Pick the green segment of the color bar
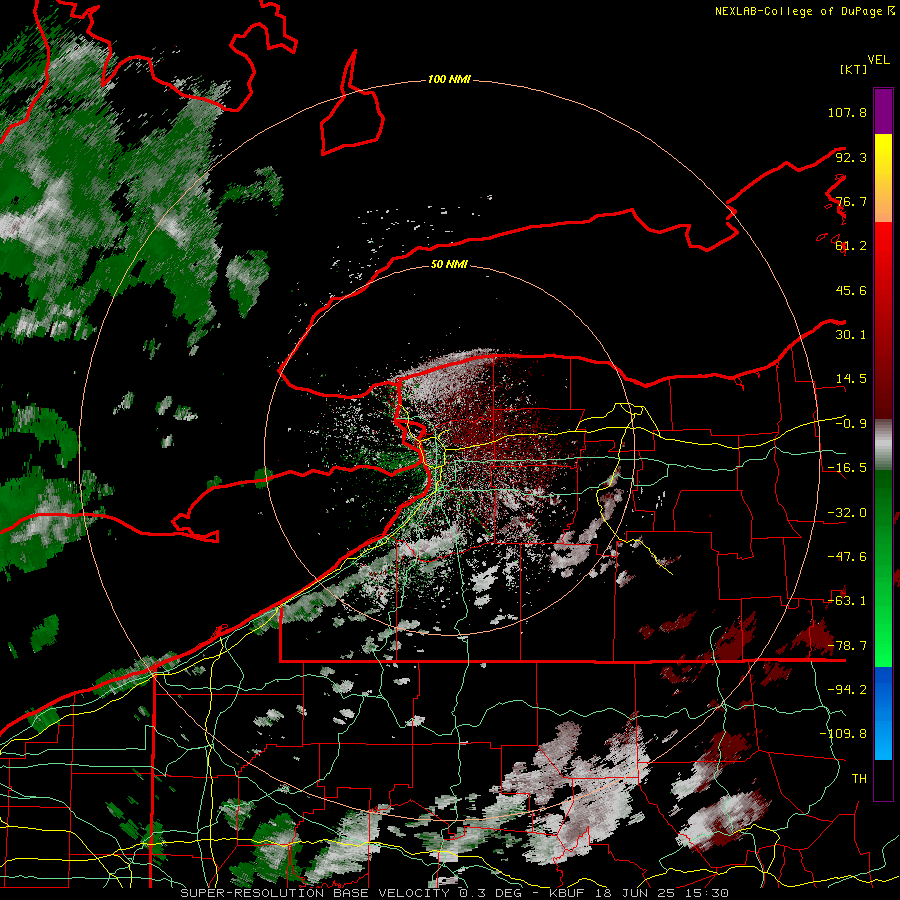The height and width of the screenshot is (900, 900). click(x=883, y=568)
